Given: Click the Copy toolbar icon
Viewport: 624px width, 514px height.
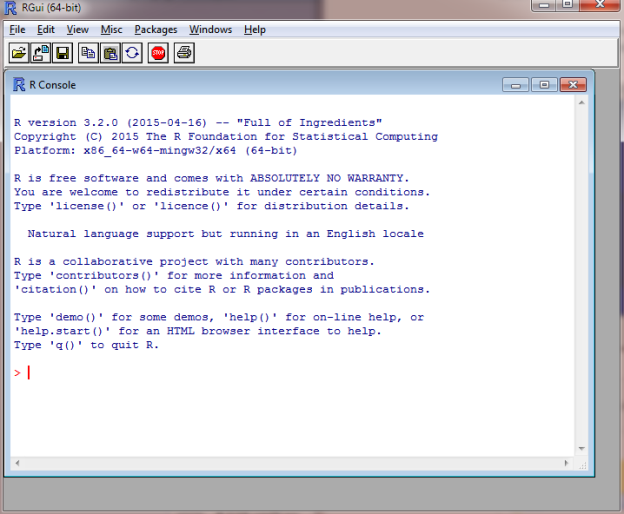Looking at the screenshot, I should 89,53.
